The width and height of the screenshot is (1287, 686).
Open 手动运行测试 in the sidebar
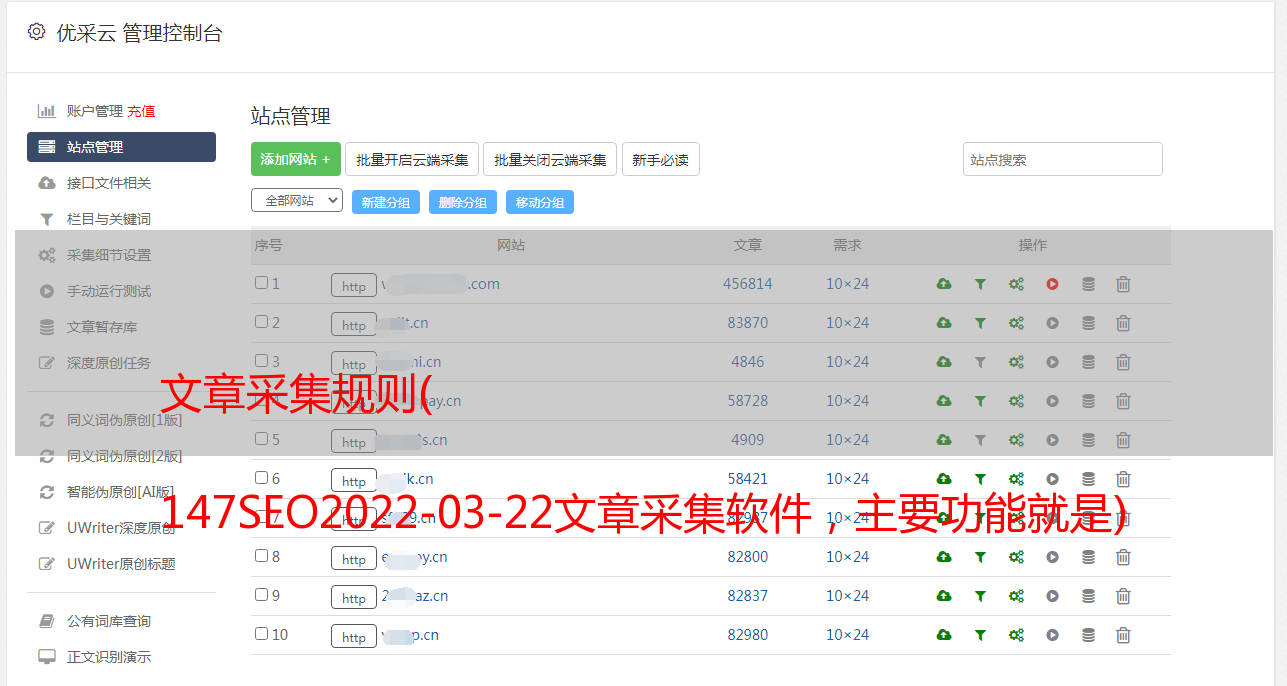109,291
